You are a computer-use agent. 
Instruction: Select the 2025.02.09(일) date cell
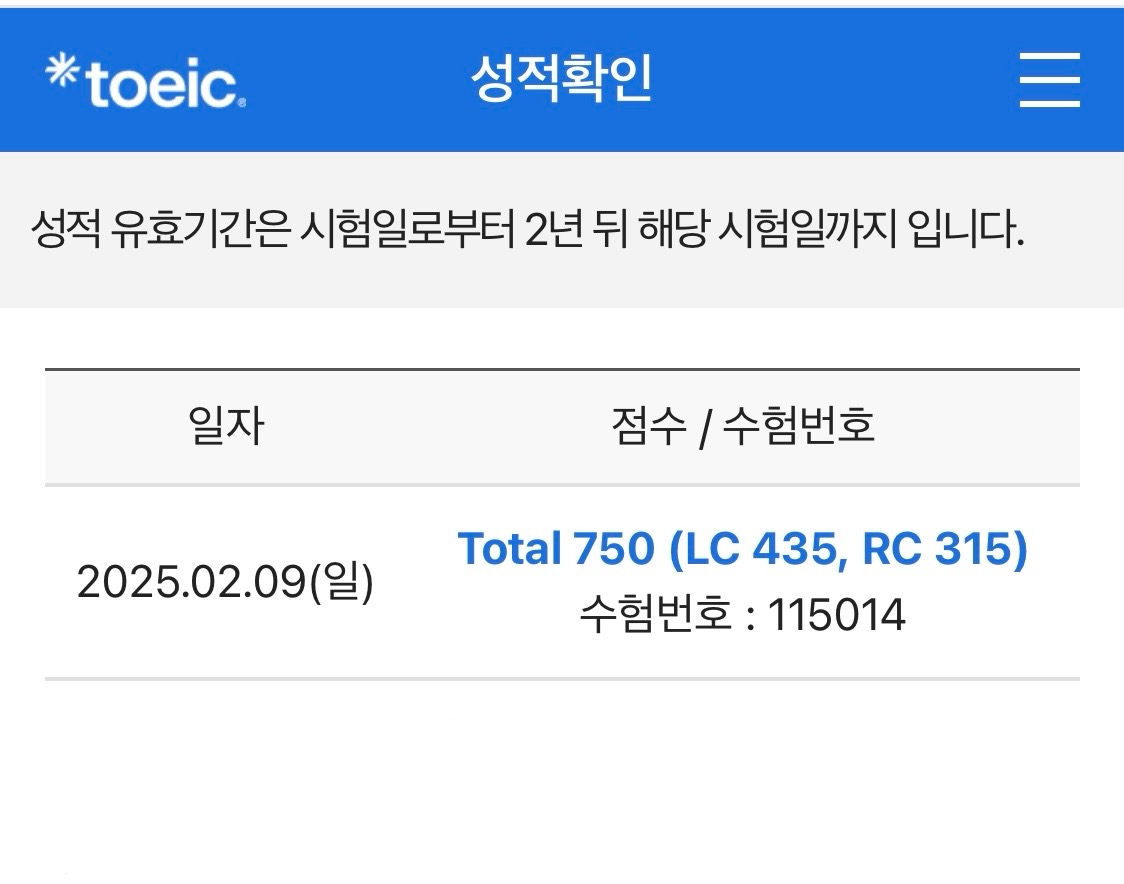(225, 581)
